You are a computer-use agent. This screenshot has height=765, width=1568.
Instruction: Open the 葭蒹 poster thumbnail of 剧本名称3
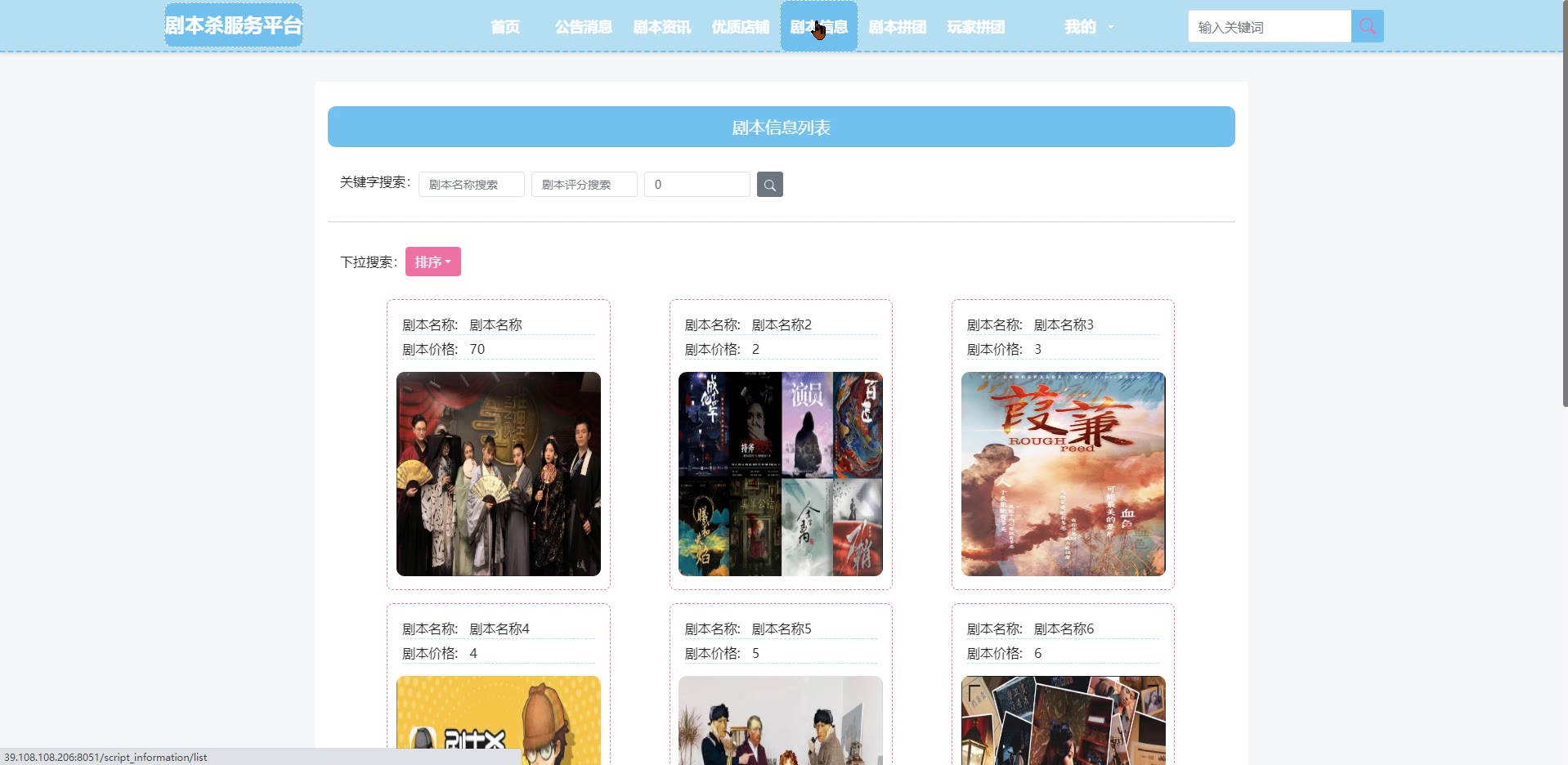(1064, 474)
